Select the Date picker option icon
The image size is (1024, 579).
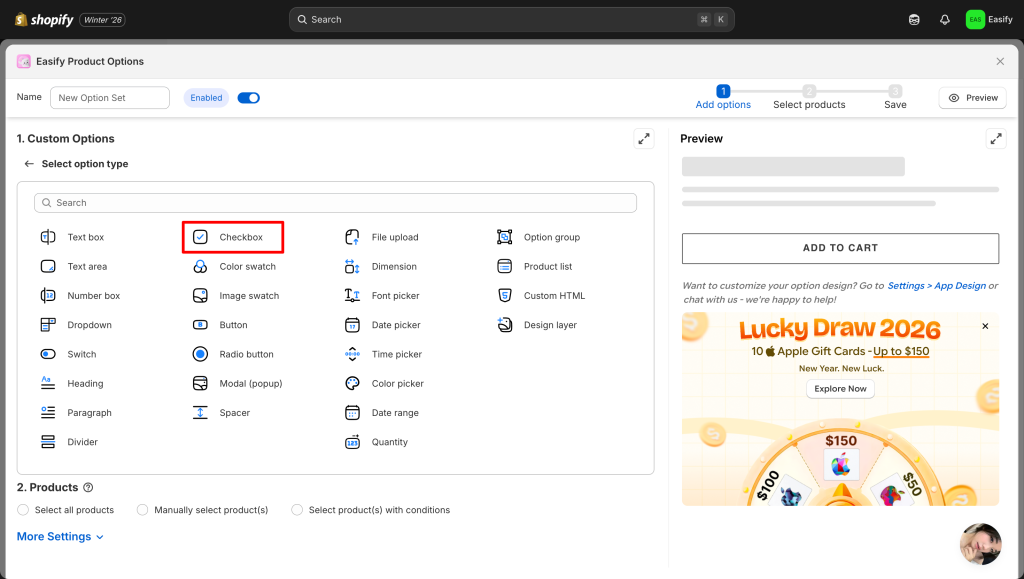(352, 325)
